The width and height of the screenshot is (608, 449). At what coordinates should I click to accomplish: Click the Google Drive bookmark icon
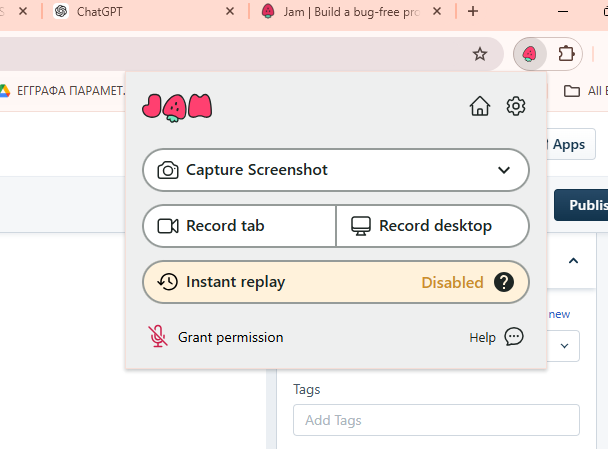(x=4, y=91)
